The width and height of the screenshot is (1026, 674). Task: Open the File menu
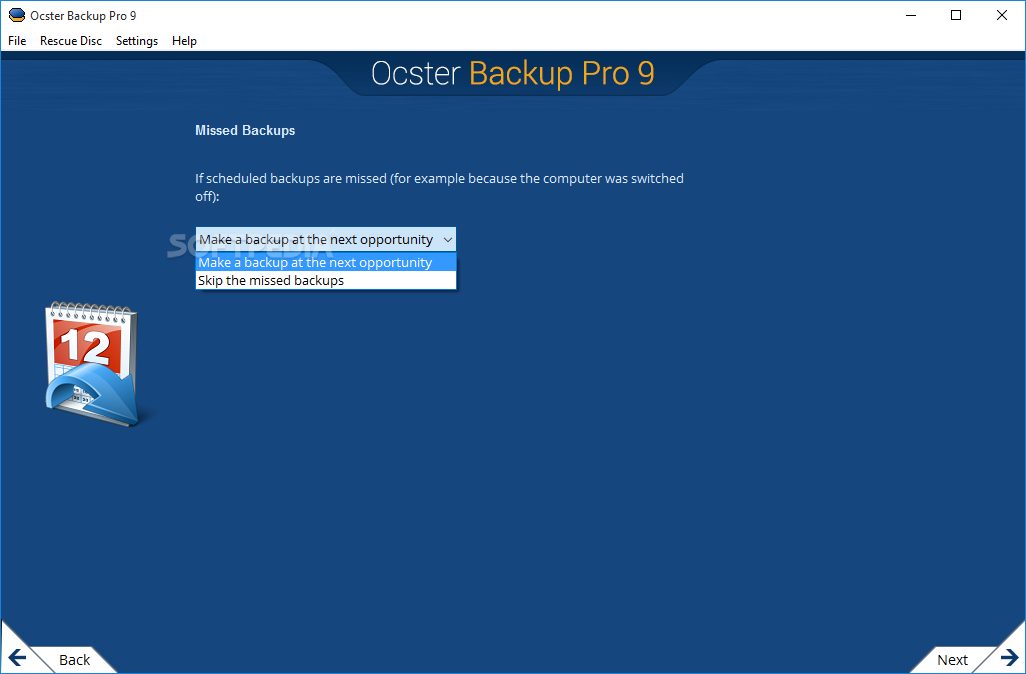coord(17,41)
